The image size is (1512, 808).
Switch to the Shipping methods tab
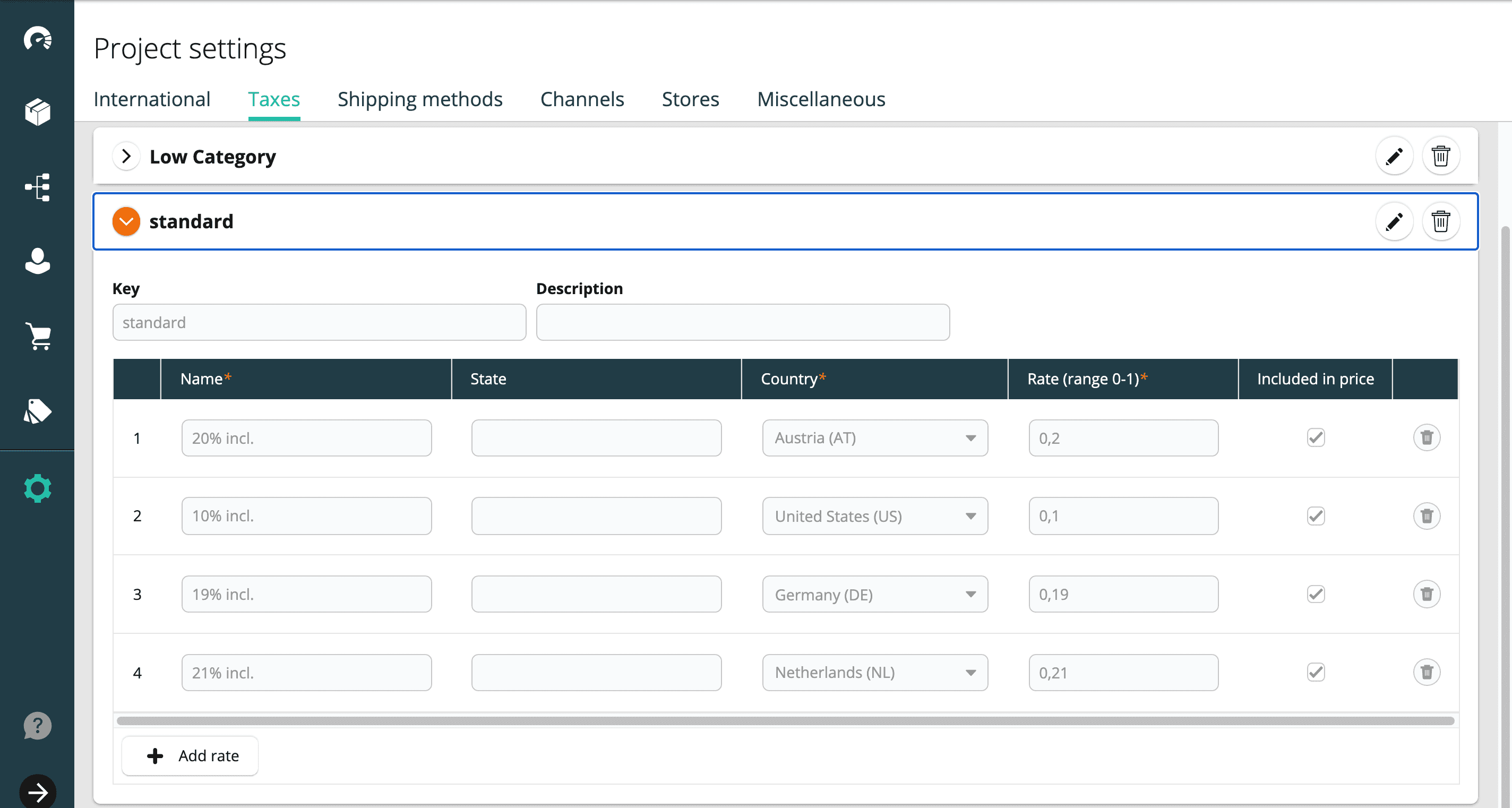pos(419,99)
